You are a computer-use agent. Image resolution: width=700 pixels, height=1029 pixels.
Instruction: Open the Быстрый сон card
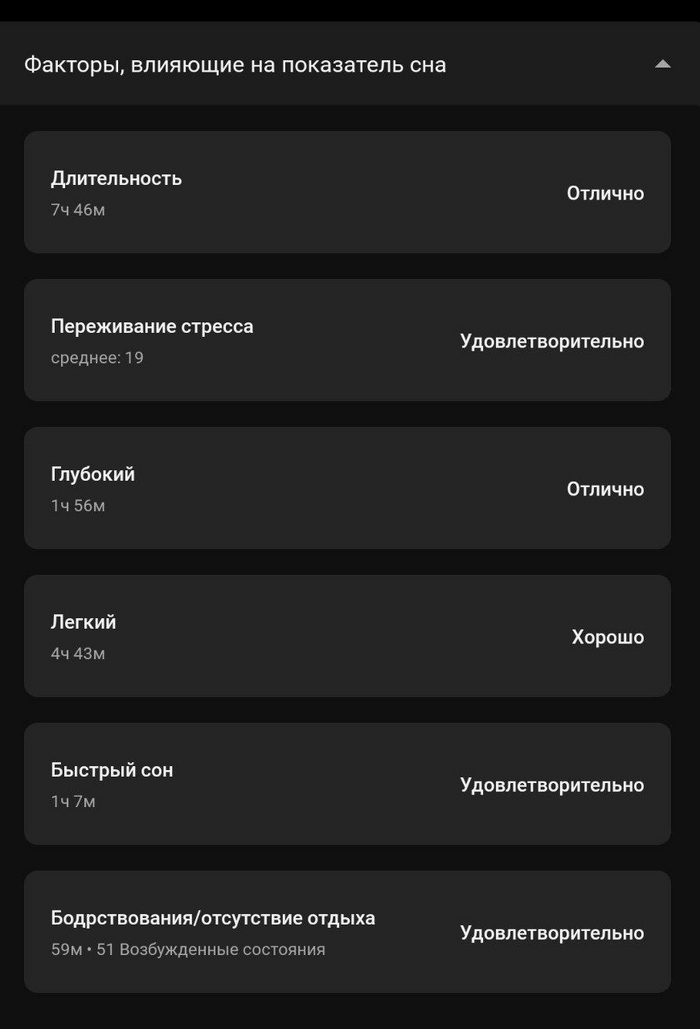point(347,784)
